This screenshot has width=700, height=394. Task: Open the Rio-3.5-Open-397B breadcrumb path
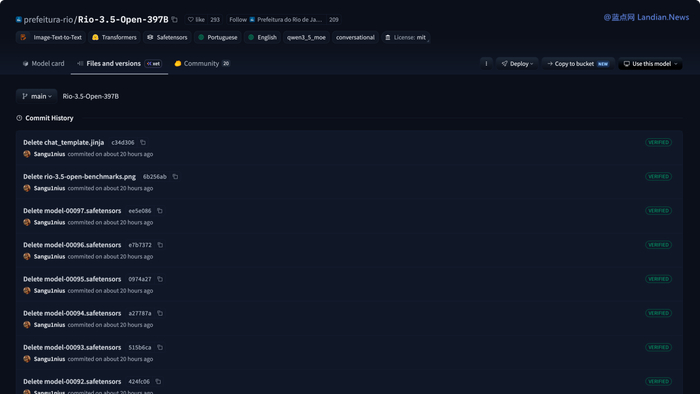coord(91,96)
